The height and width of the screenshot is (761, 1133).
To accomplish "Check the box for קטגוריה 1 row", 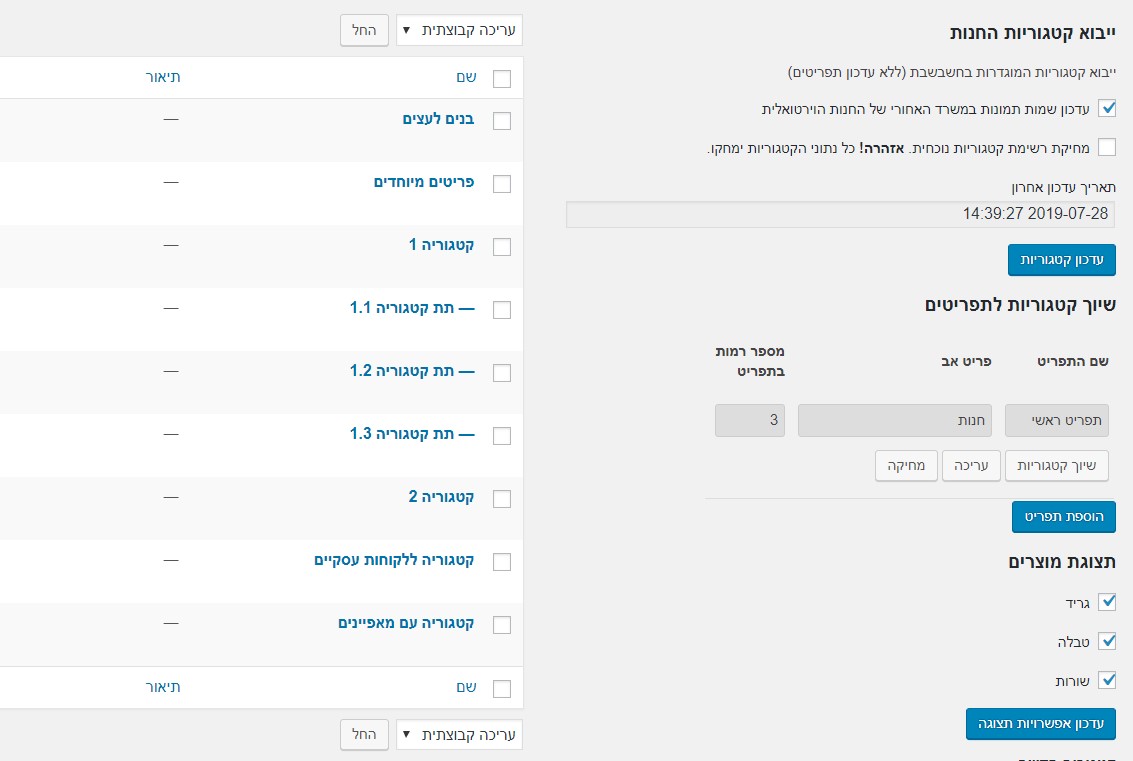I will point(501,246).
